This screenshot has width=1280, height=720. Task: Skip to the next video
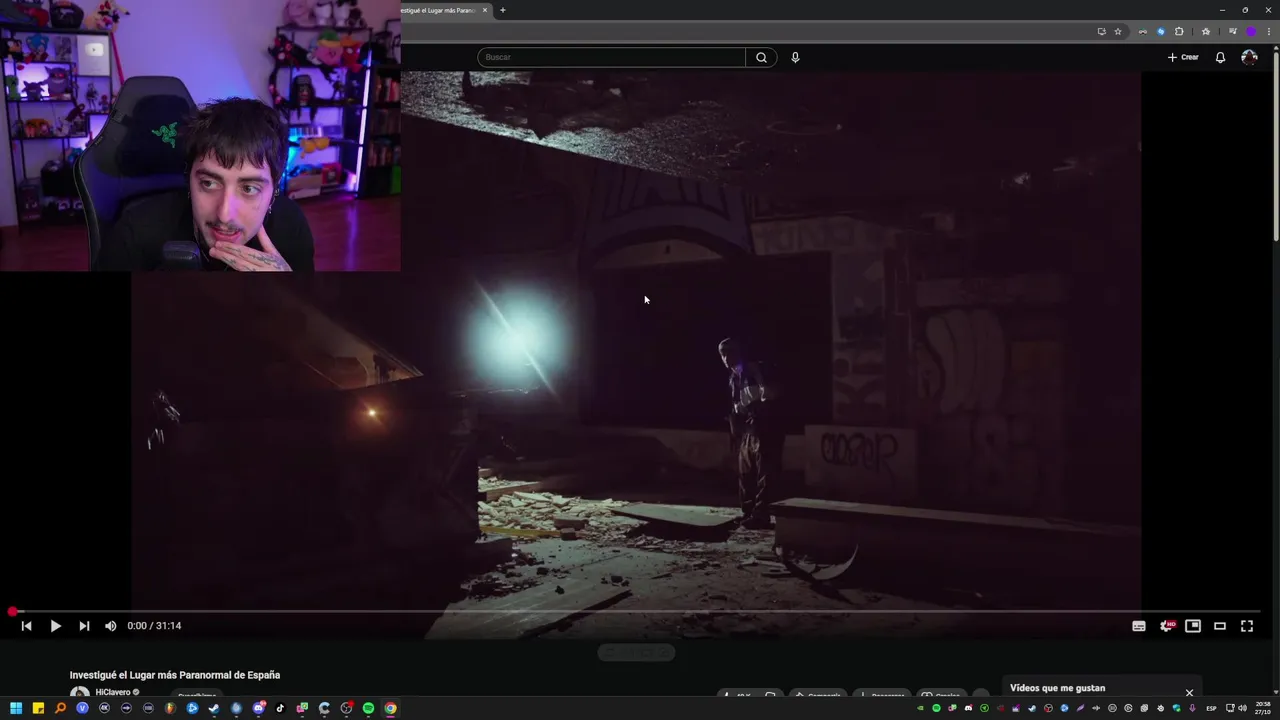tap(84, 626)
